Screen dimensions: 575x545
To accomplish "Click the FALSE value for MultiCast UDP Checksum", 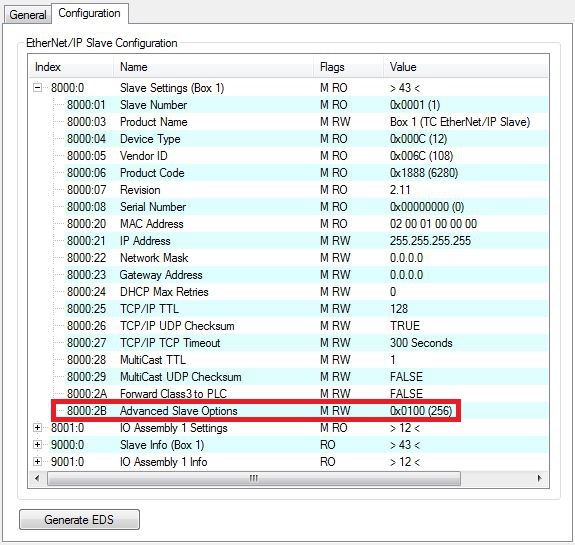I will pyautogui.click(x=406, y=377).
